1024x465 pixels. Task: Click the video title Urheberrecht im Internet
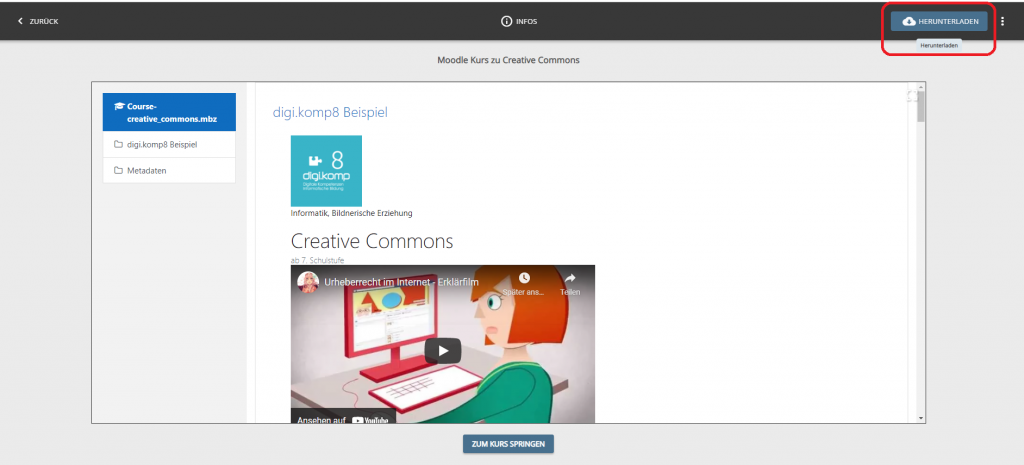[400, 282]
